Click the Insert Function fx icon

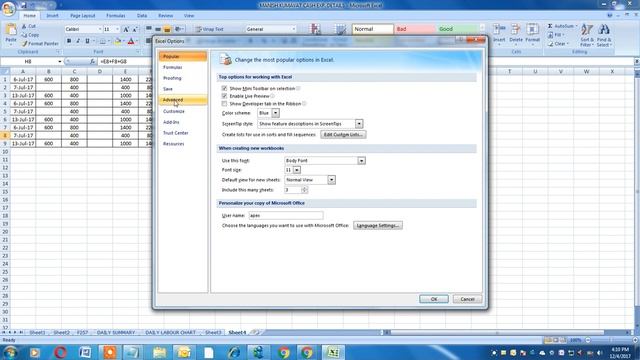tap(92, 61)
